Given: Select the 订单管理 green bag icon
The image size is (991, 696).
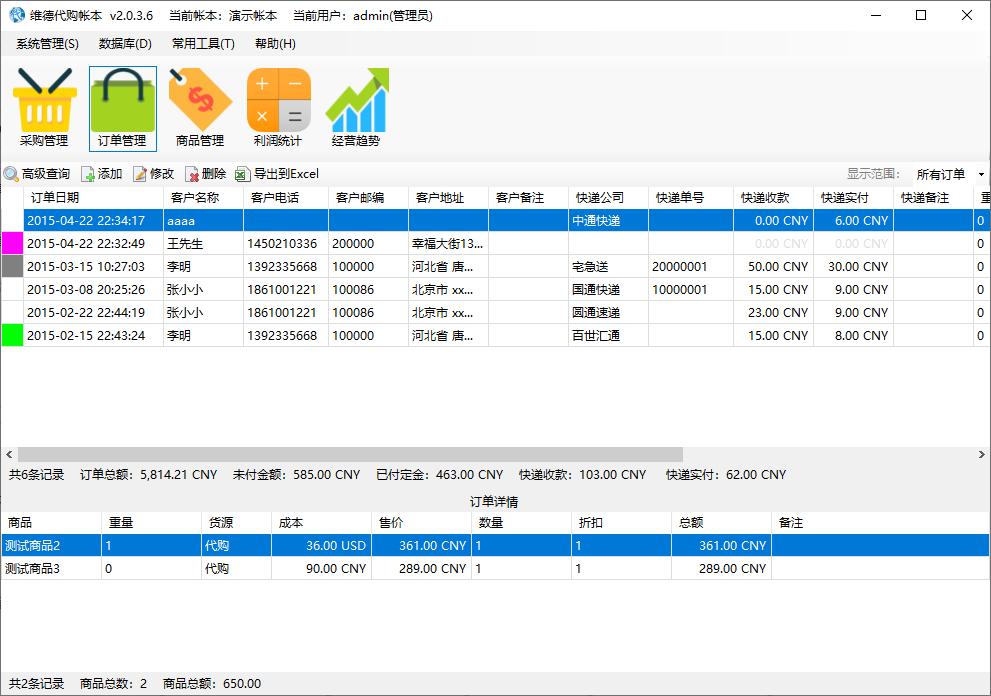Looking at the screenshot, I should (122, 101).
